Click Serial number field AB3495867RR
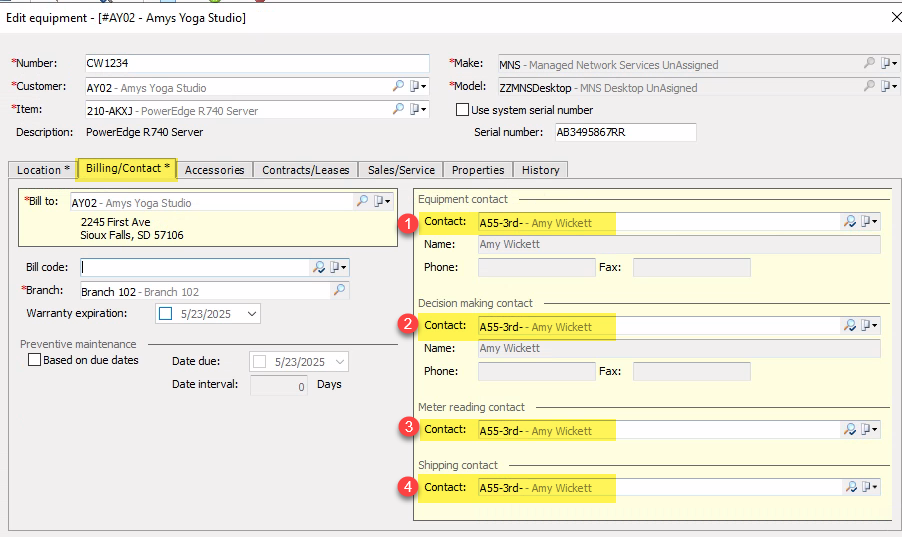The width and height of the screenshot is (902, 537). pos(625,132)
